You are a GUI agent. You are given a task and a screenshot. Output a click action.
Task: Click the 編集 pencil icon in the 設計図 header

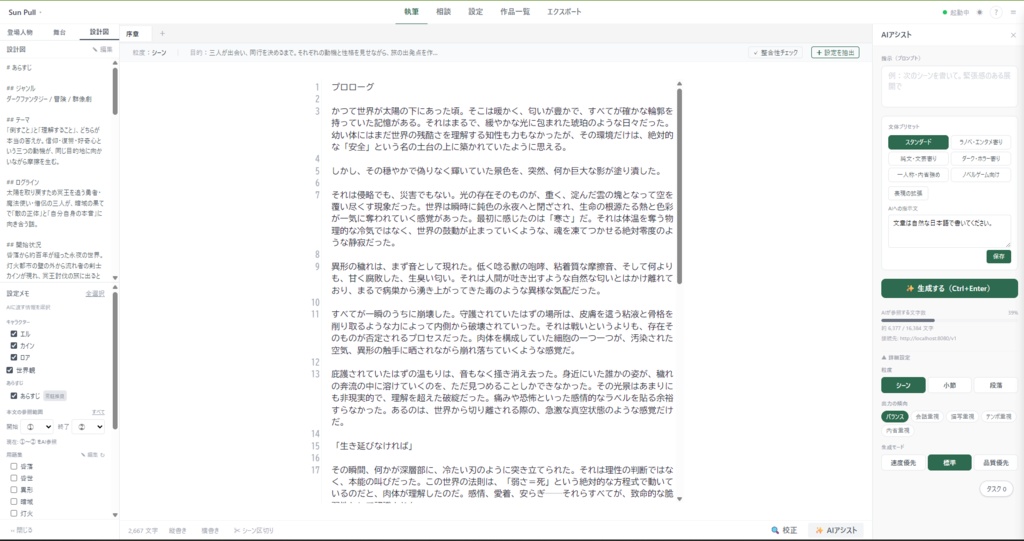point(102,49)
